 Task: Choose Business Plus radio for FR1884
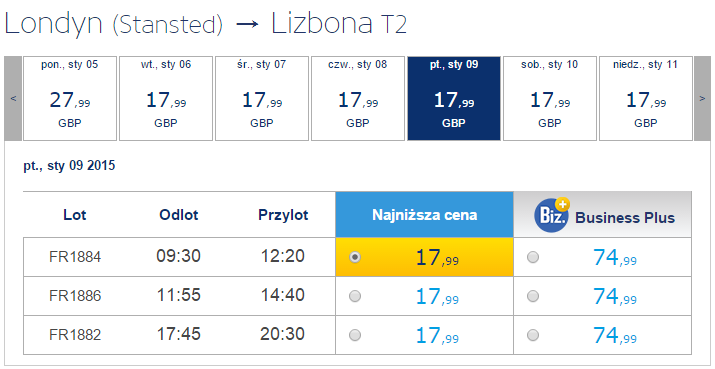coord(533,257)
